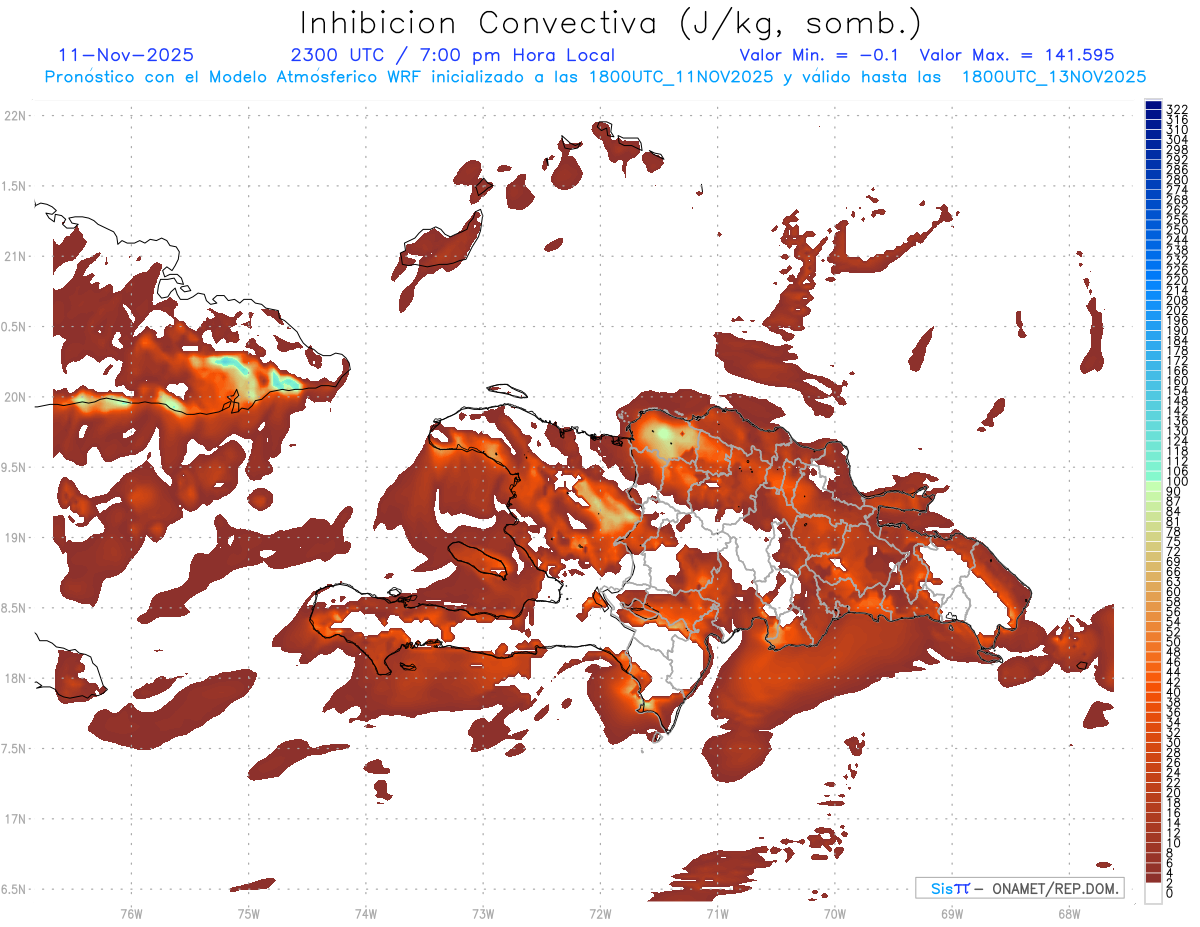Click the "70W" longitude label
The width and height of the screenshot is (1200, 927).
[834, 912]
